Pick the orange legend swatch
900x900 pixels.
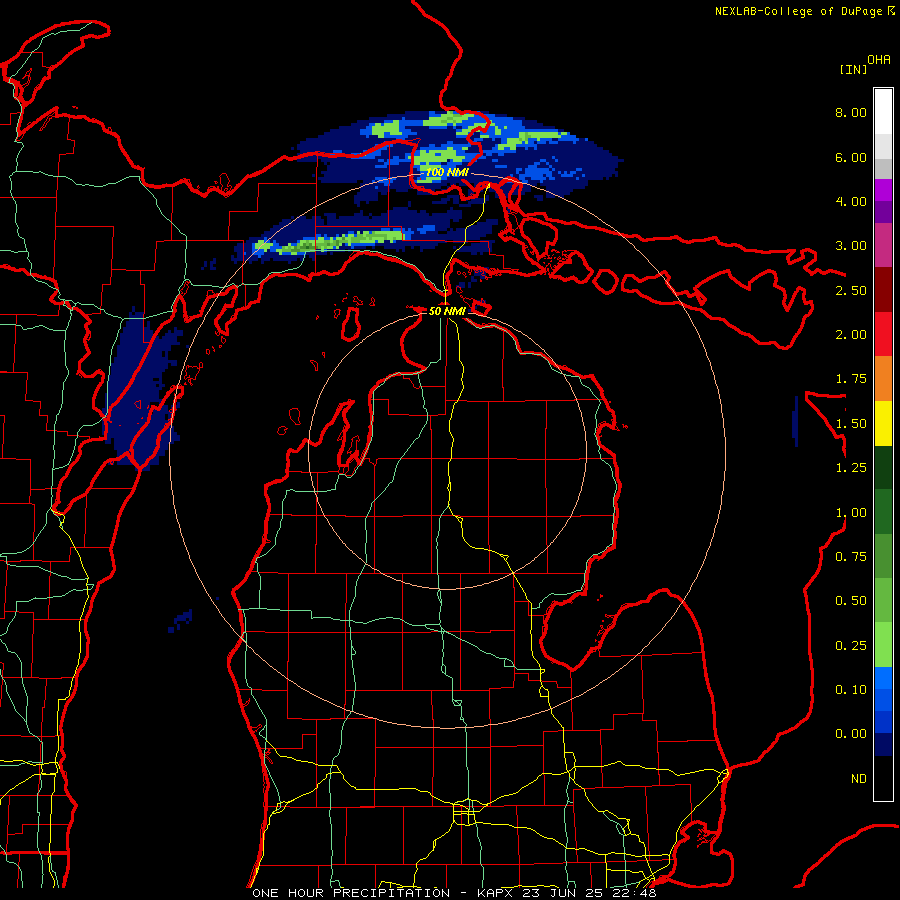[883, 379]
